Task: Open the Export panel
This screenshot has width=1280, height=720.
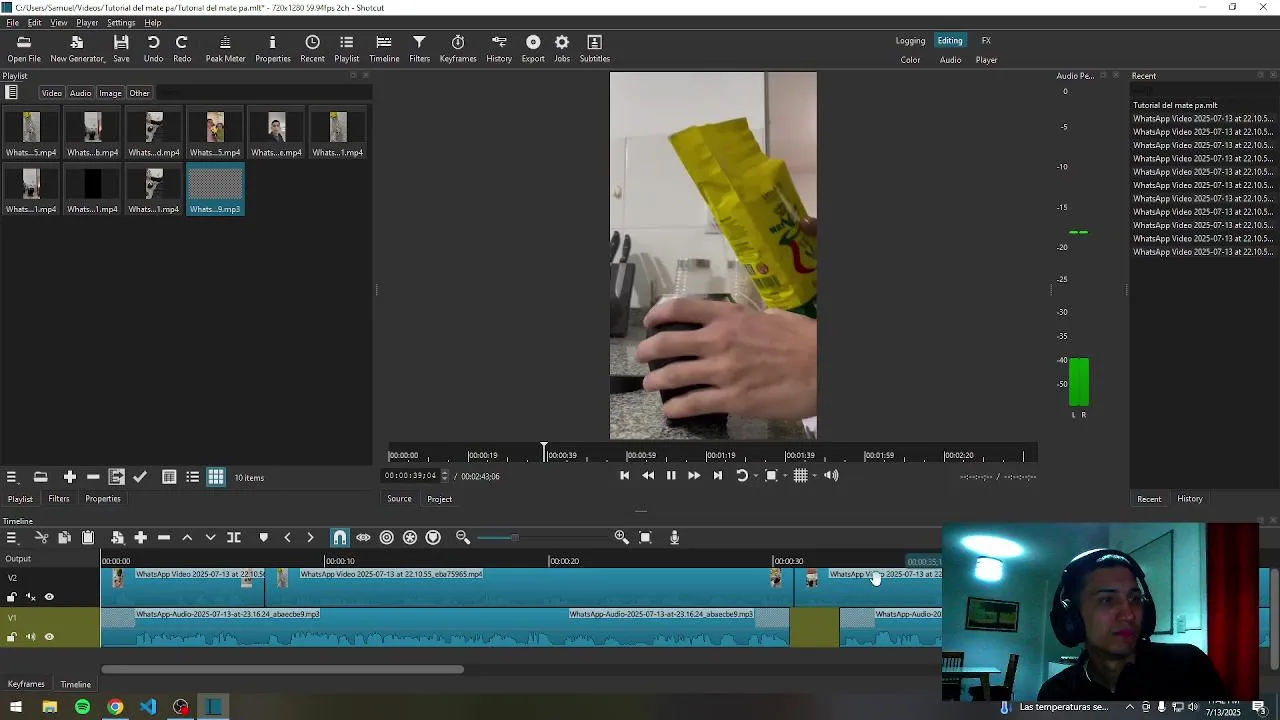Action: click(533, 49)
